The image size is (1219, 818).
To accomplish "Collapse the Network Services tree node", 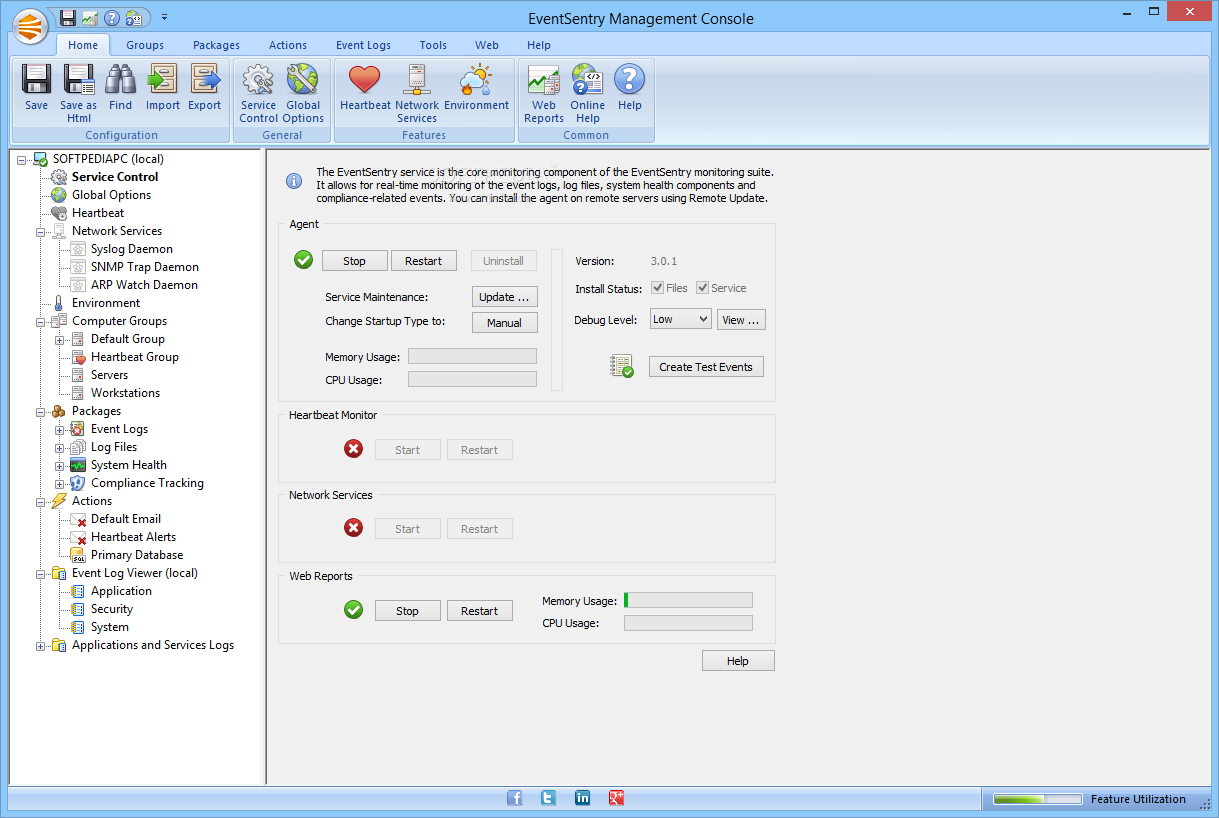I will coord(41,231).
